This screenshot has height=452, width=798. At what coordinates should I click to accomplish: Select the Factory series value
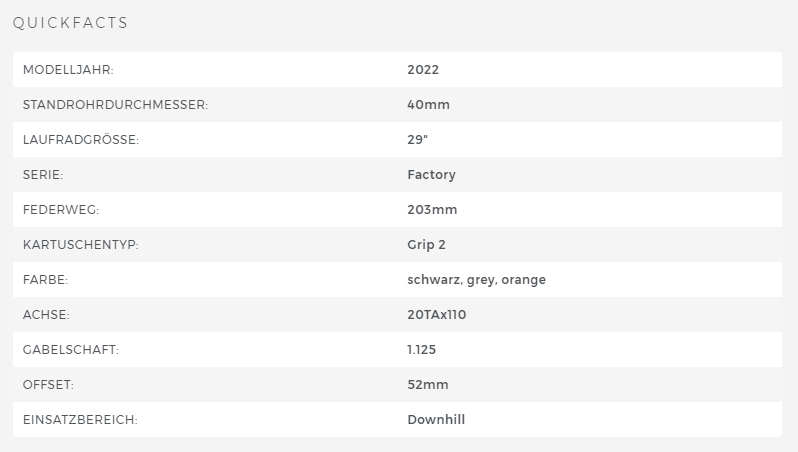click(x=431, y=175)
